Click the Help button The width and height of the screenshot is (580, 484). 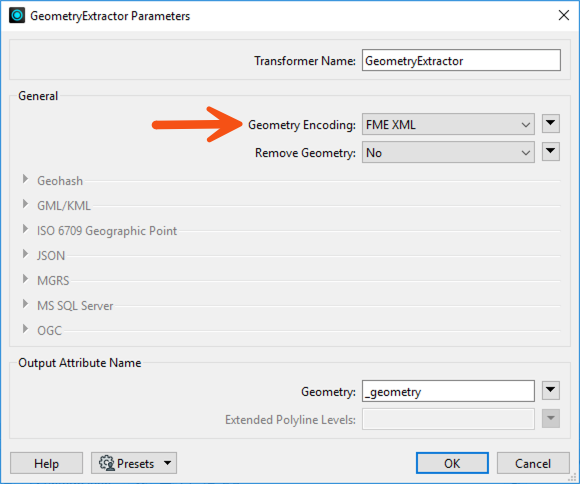(x=46, y=463)
